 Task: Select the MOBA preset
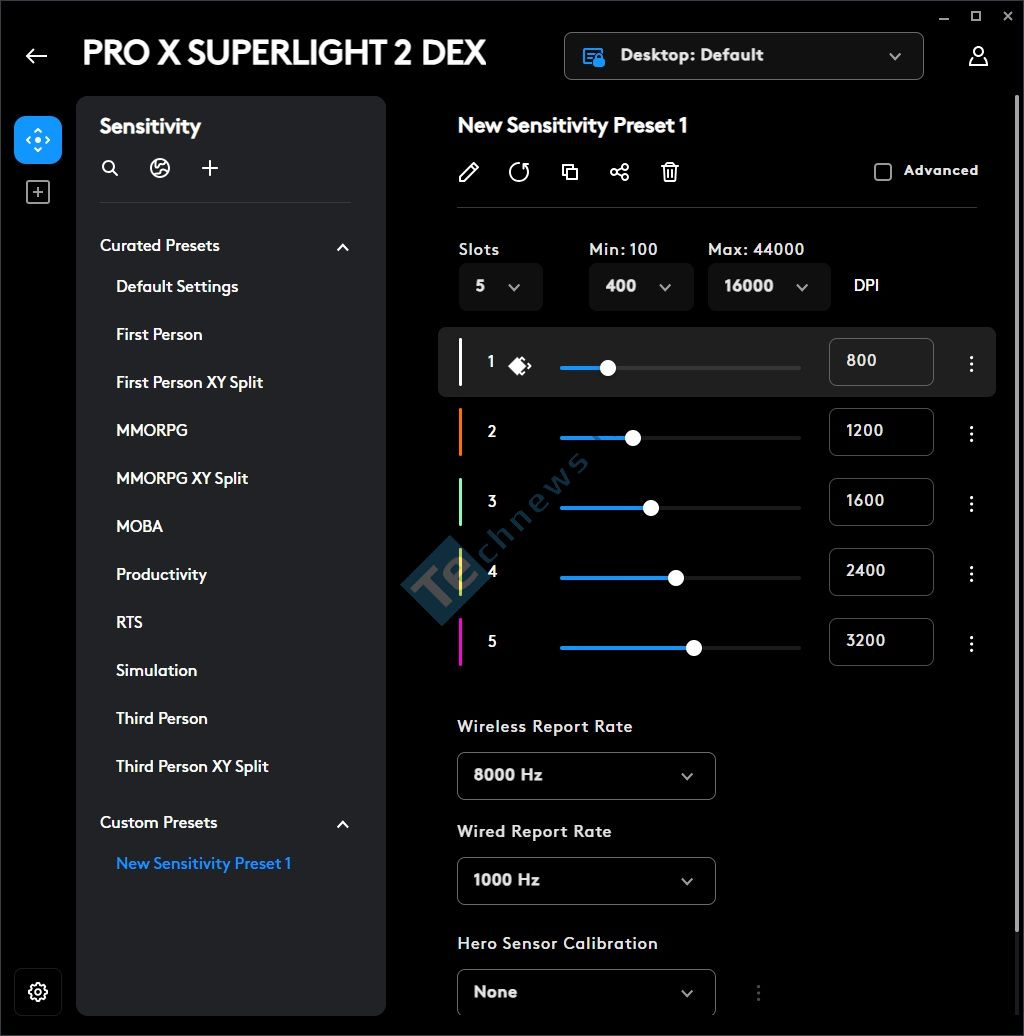tap(139, 526)
